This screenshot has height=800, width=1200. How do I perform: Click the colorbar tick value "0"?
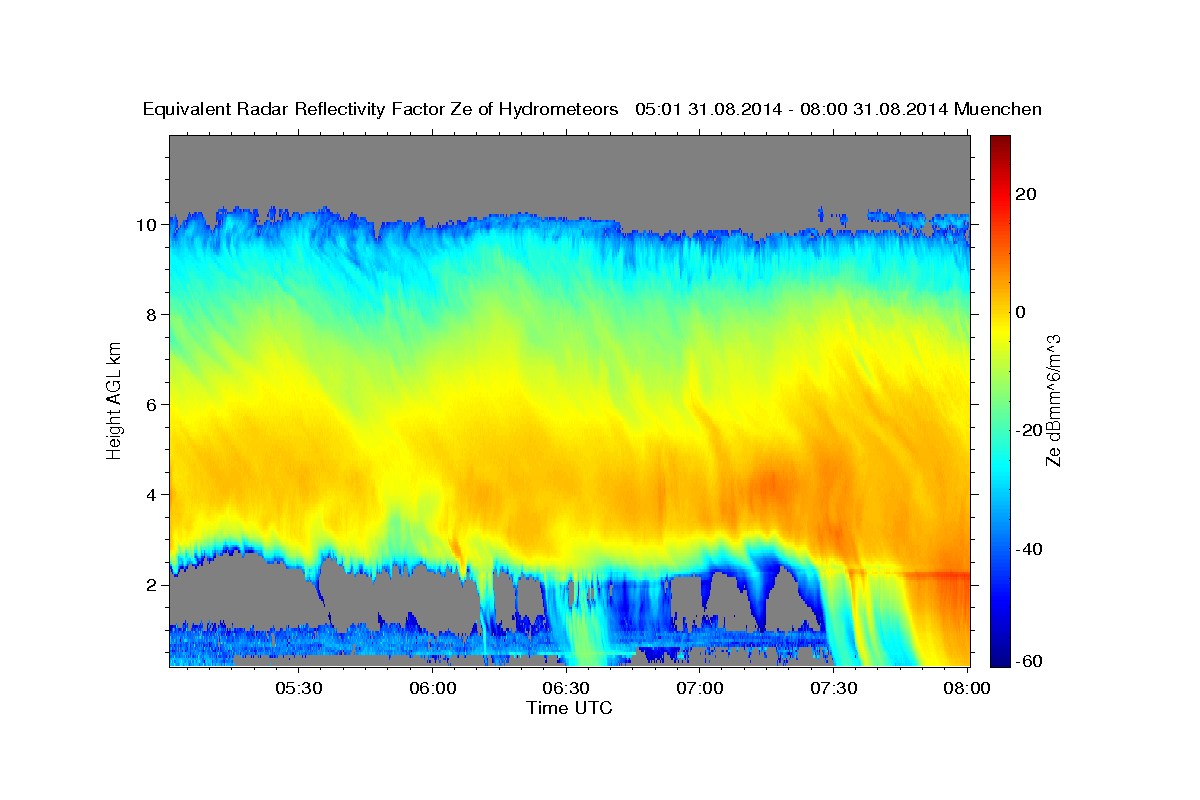coord(1022,312)
